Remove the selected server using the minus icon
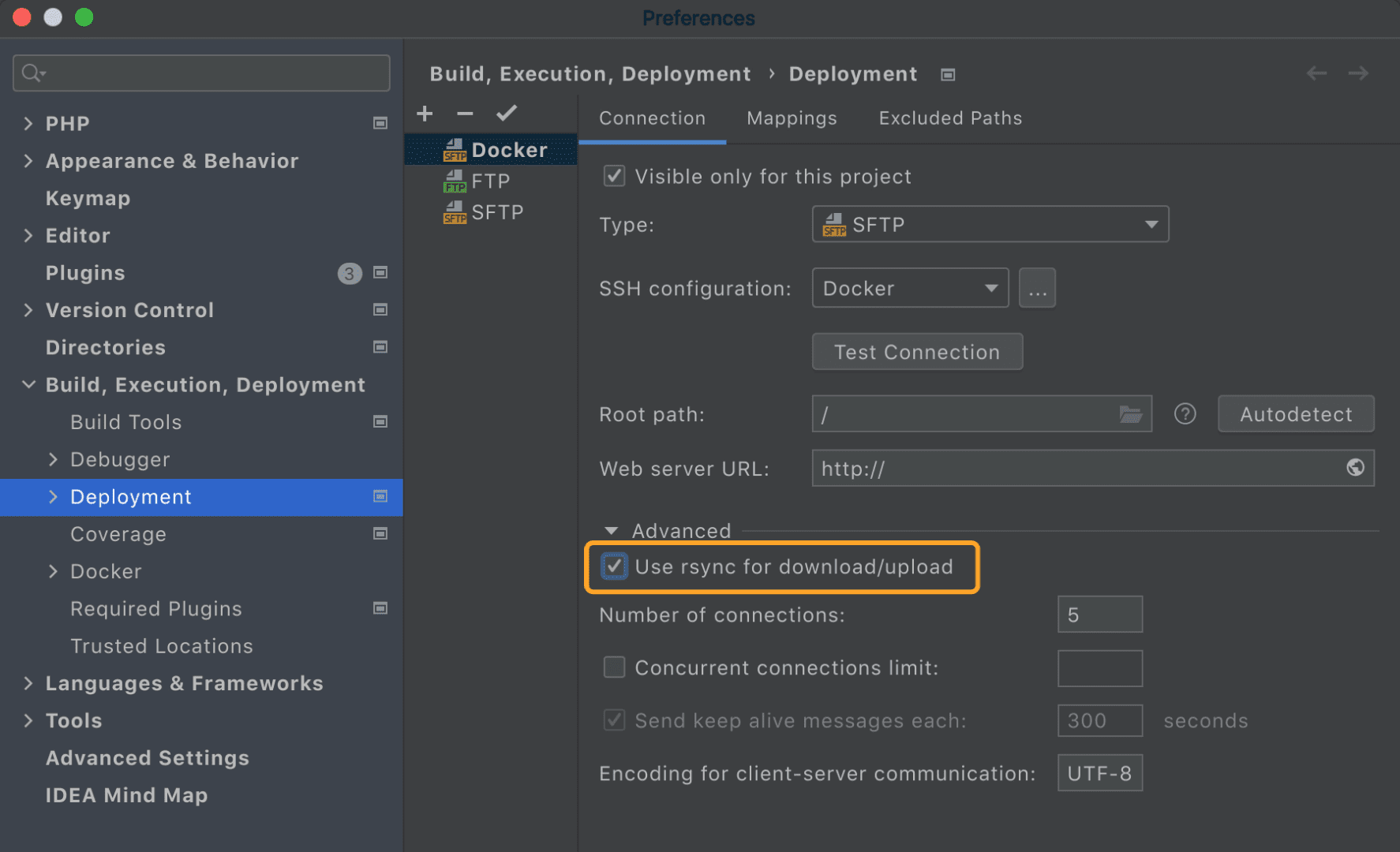The height and width of the screenshot is (852, 1400). point(464,114)
